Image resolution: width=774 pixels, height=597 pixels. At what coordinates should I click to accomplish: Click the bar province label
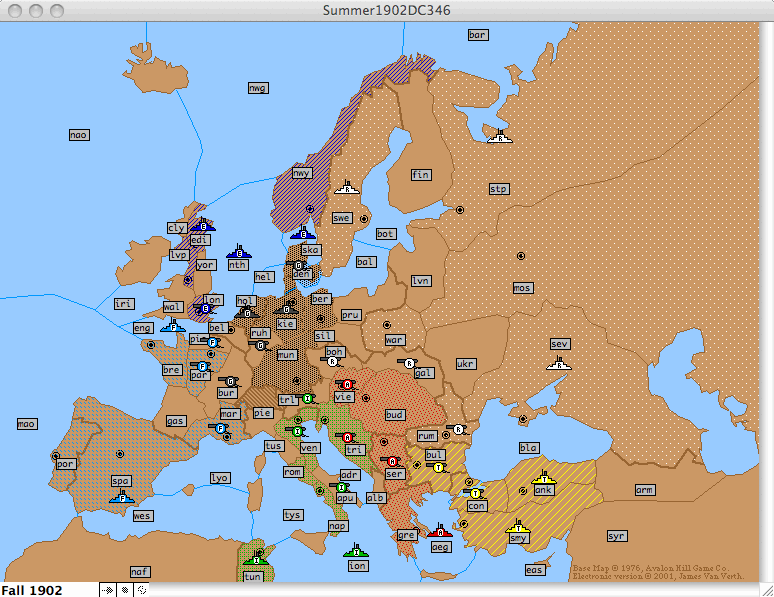tap(478, 35)
